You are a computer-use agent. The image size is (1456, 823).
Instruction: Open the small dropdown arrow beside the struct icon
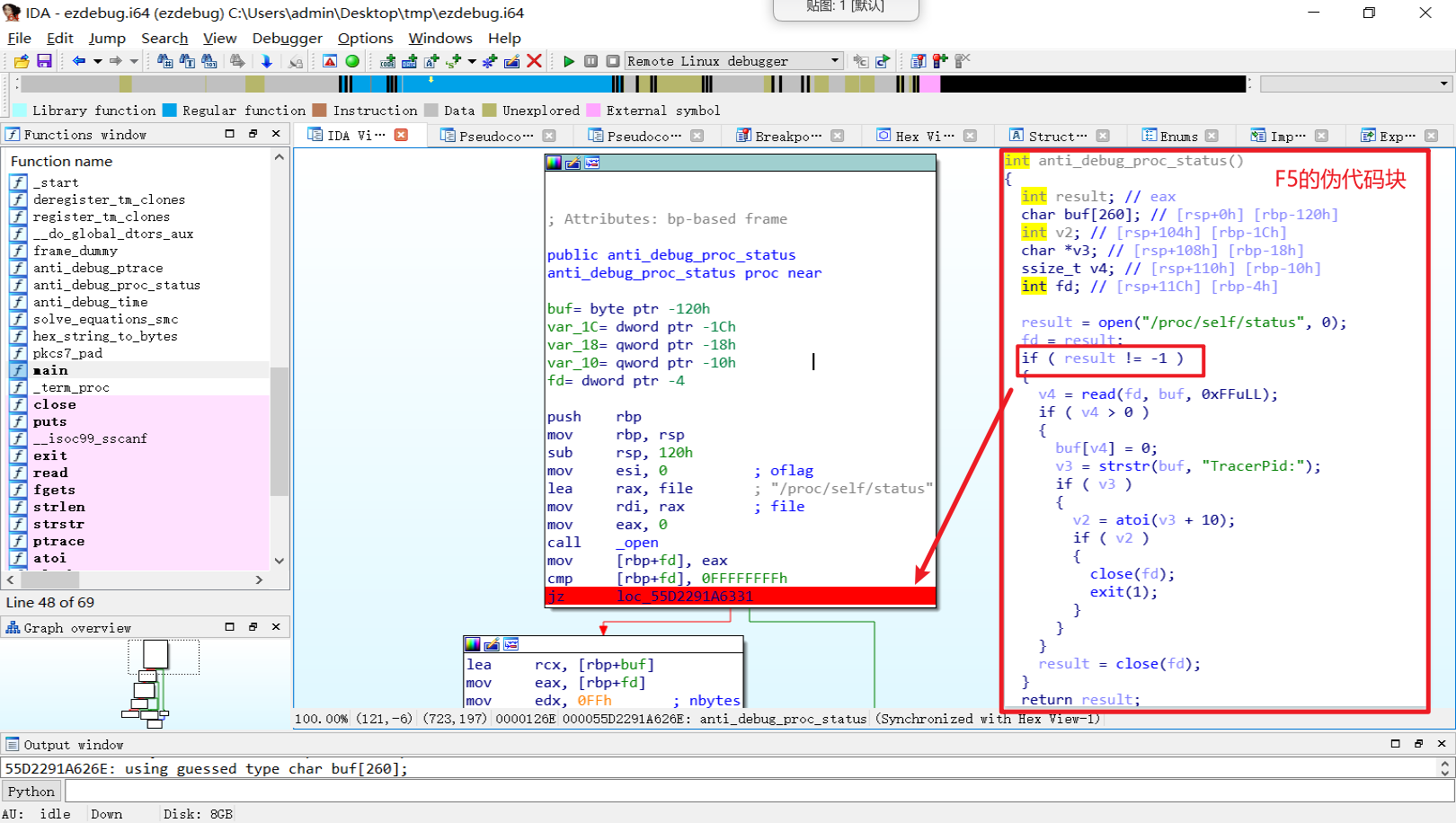point(472,61)
